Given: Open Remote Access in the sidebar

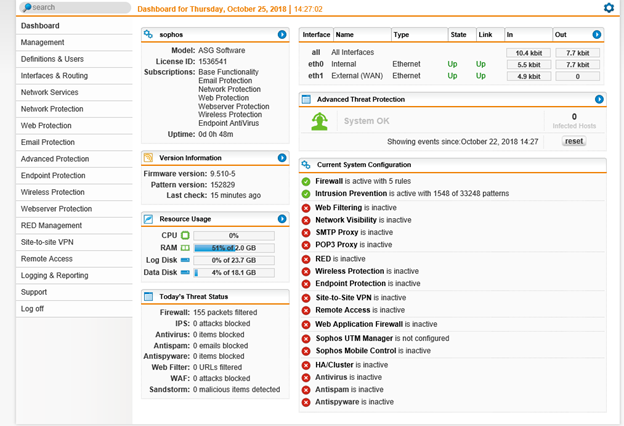Looking at the screenshot, I should click(74, 259).
